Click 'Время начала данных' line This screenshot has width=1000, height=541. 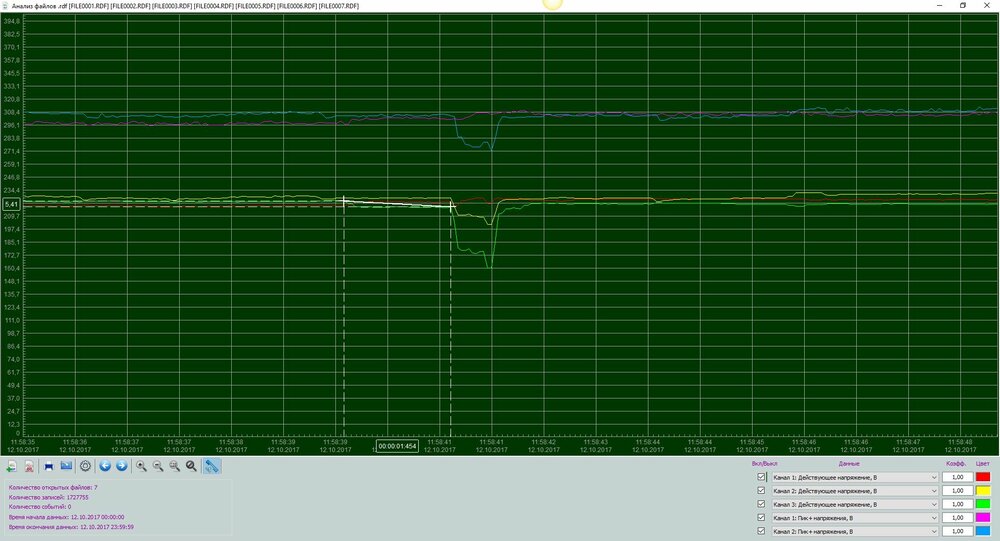click(x=66, y=517)
